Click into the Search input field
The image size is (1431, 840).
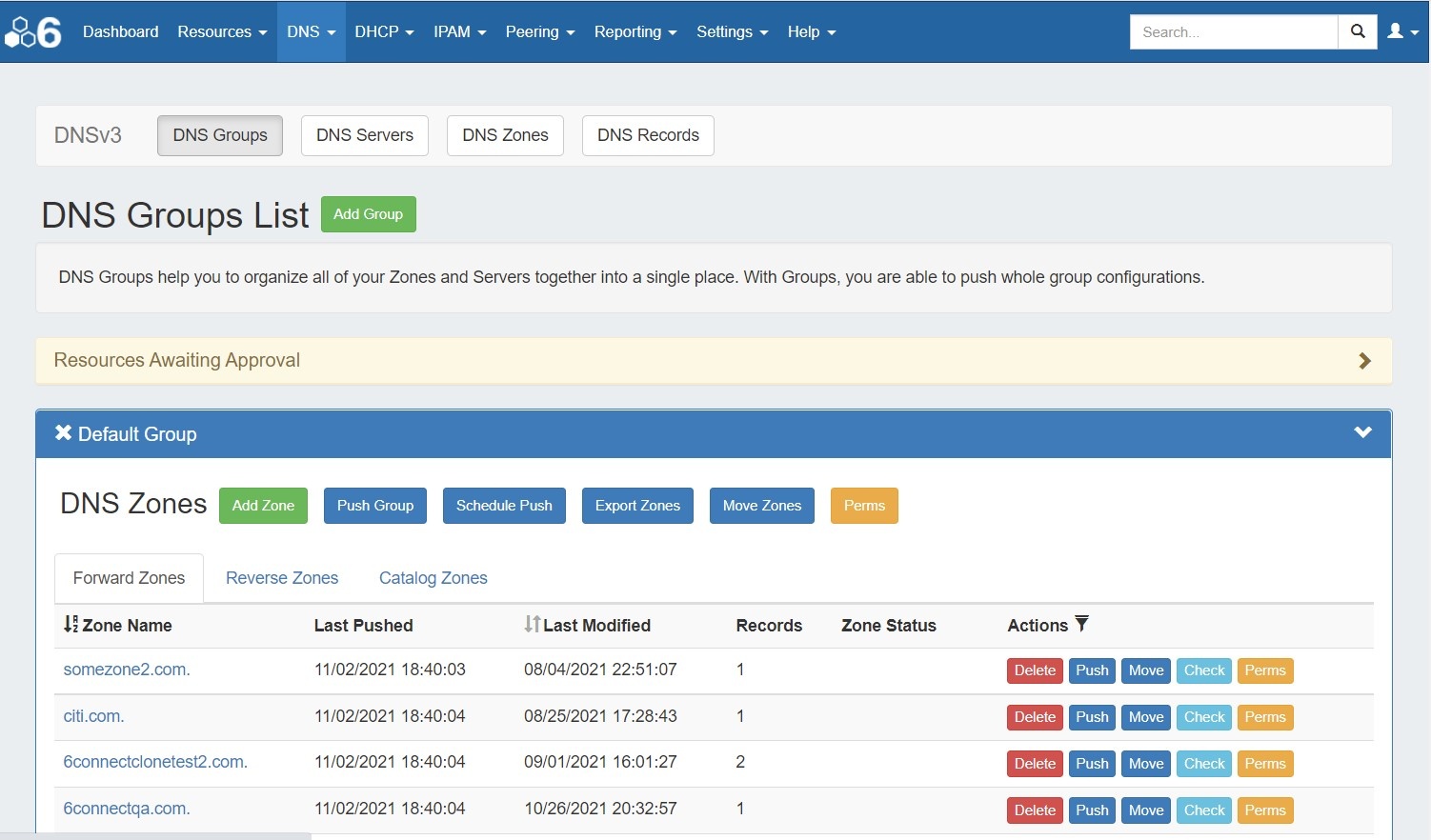1233,31
